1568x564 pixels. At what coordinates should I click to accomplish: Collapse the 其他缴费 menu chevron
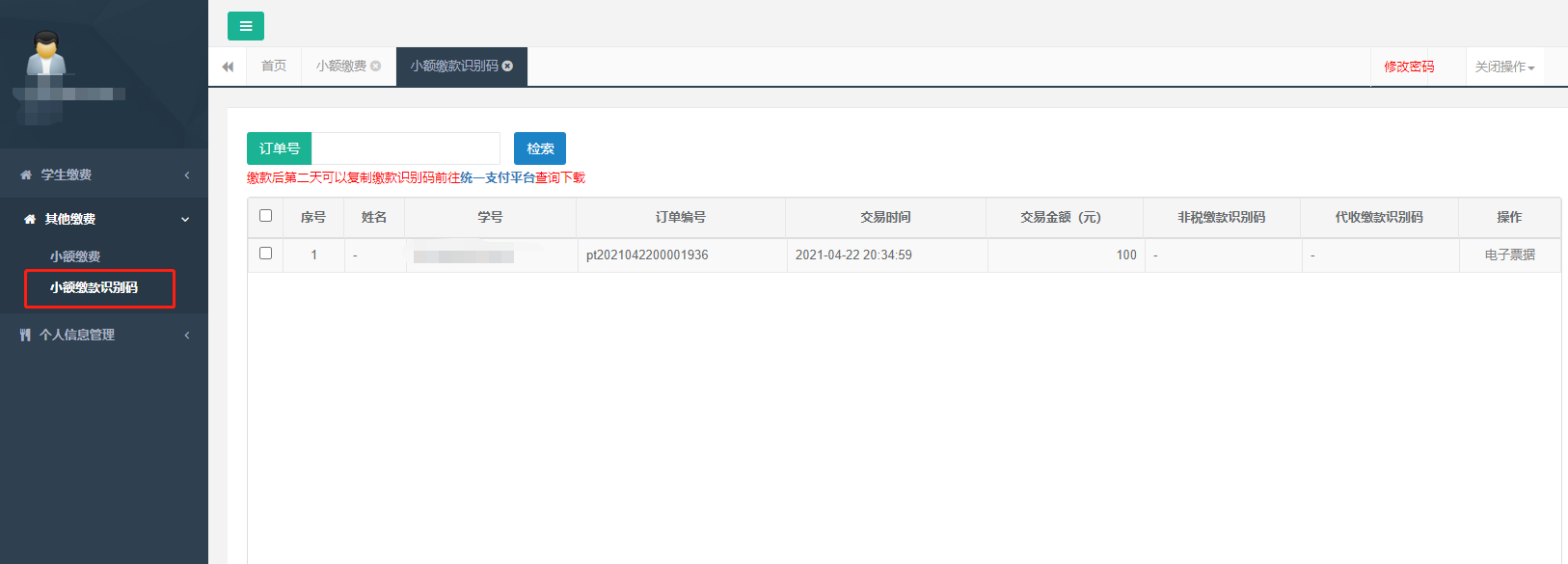(x=185, y=220)
